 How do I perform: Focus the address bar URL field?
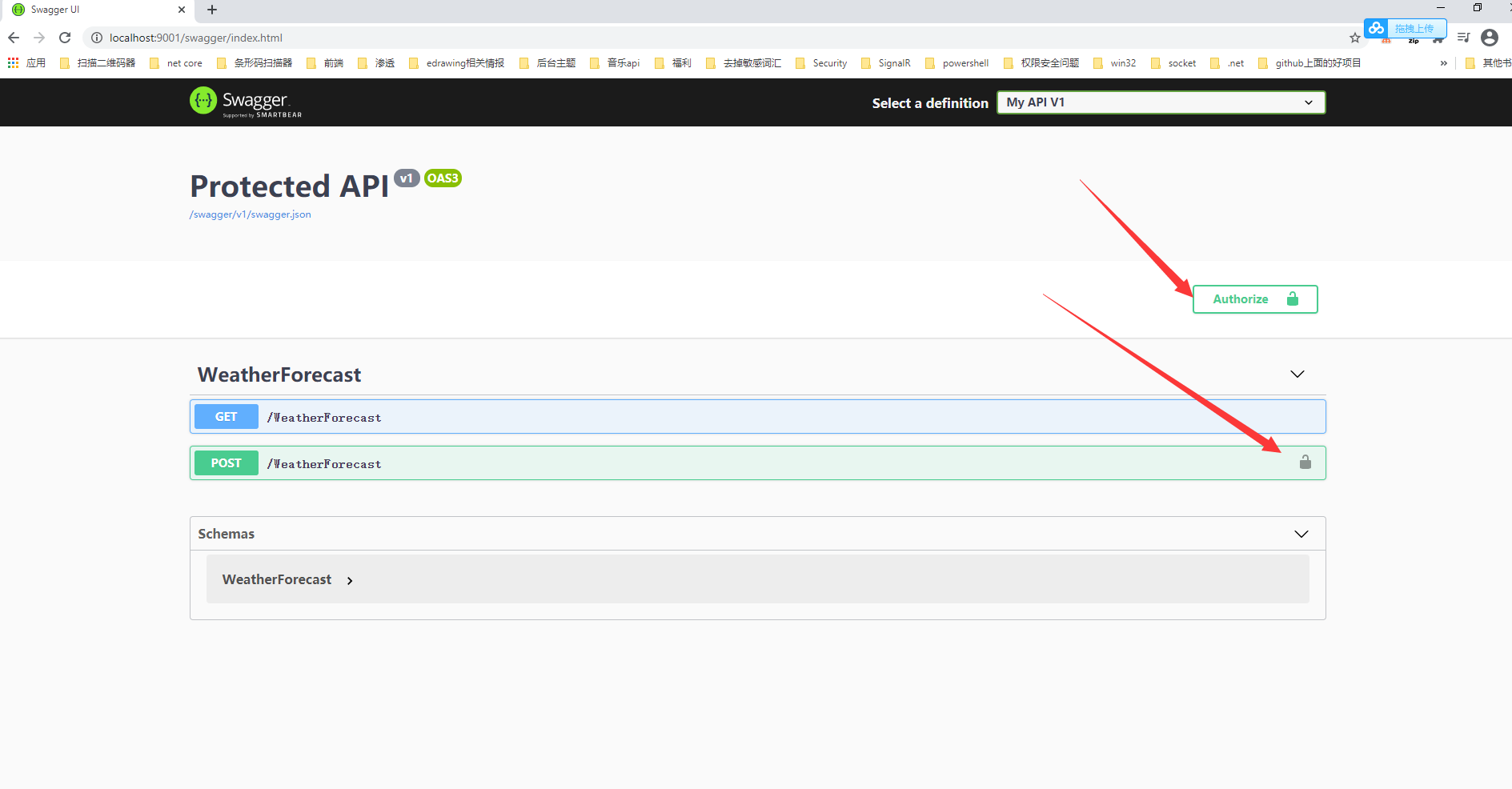coord(720,38)
